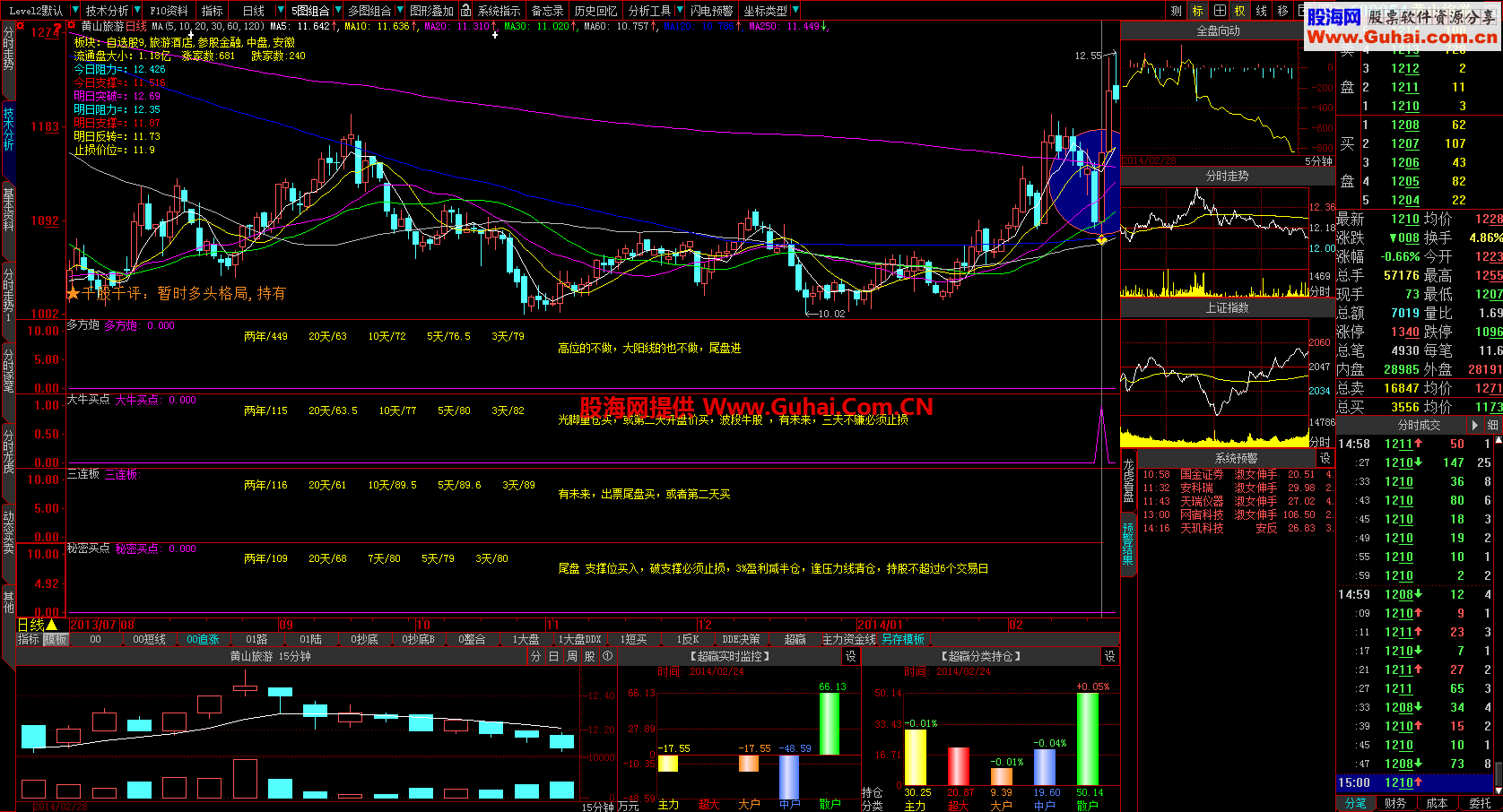Click the circled-1 icon in 15分钟 panel
Viewport: 1503px width, 812px height.
tap(607, 656)
